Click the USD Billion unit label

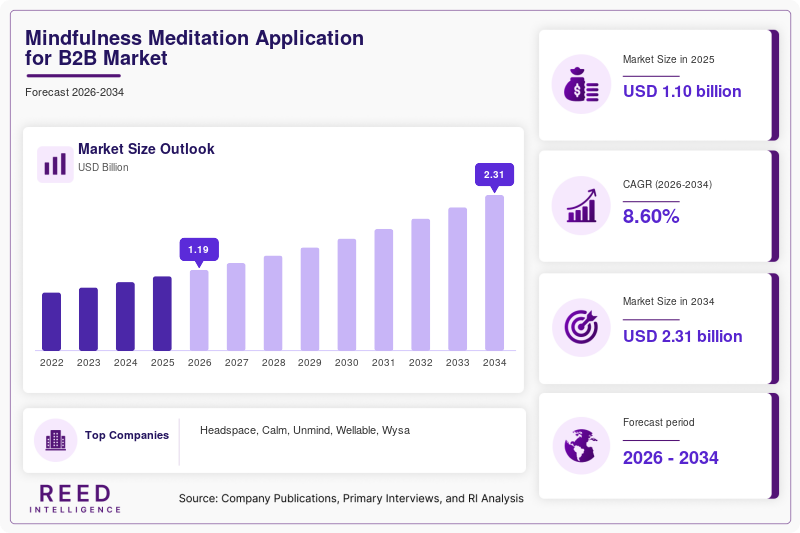[103, 167]
